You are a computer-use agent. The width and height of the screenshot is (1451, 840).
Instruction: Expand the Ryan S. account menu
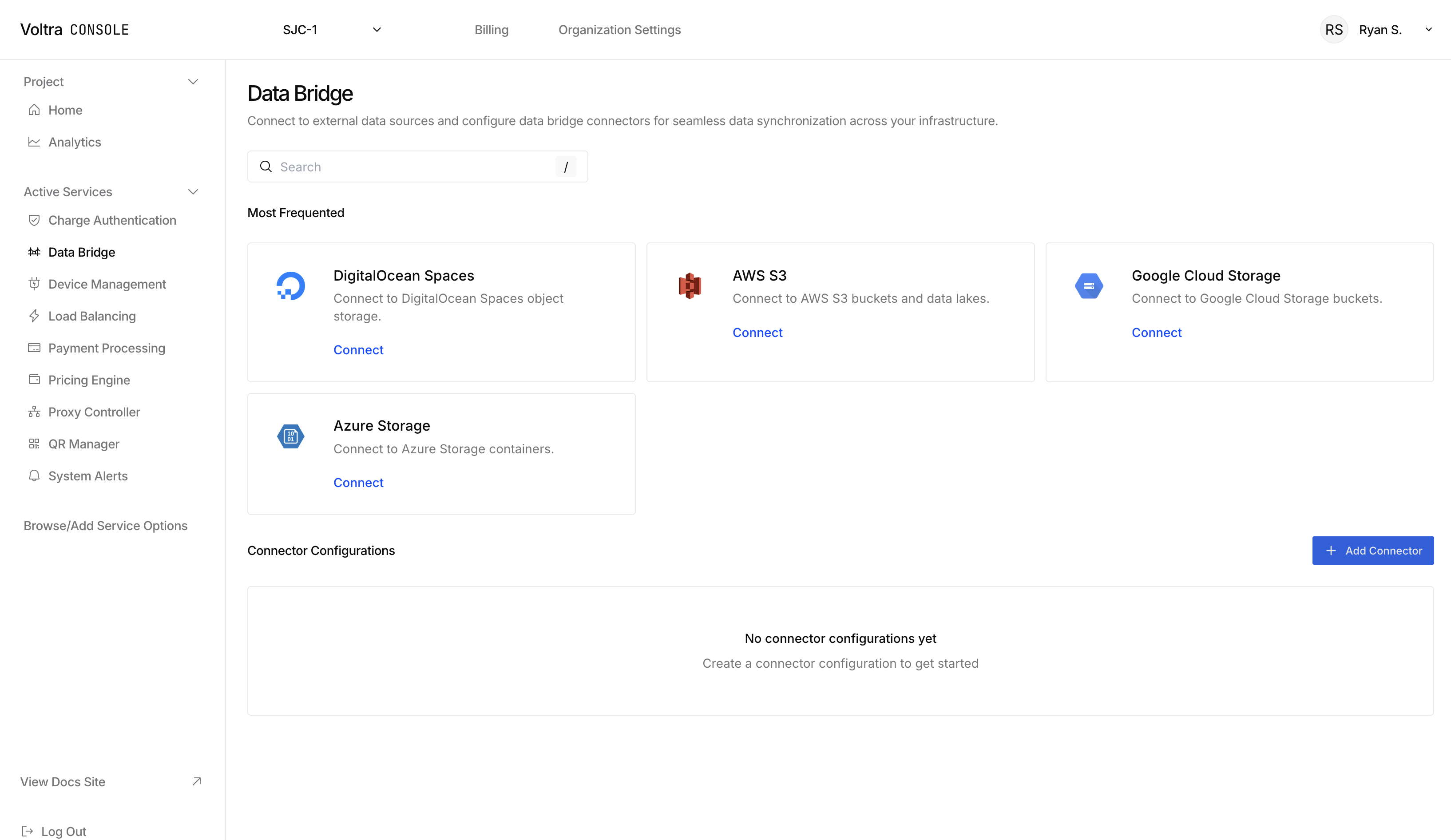pos(1430,29)
